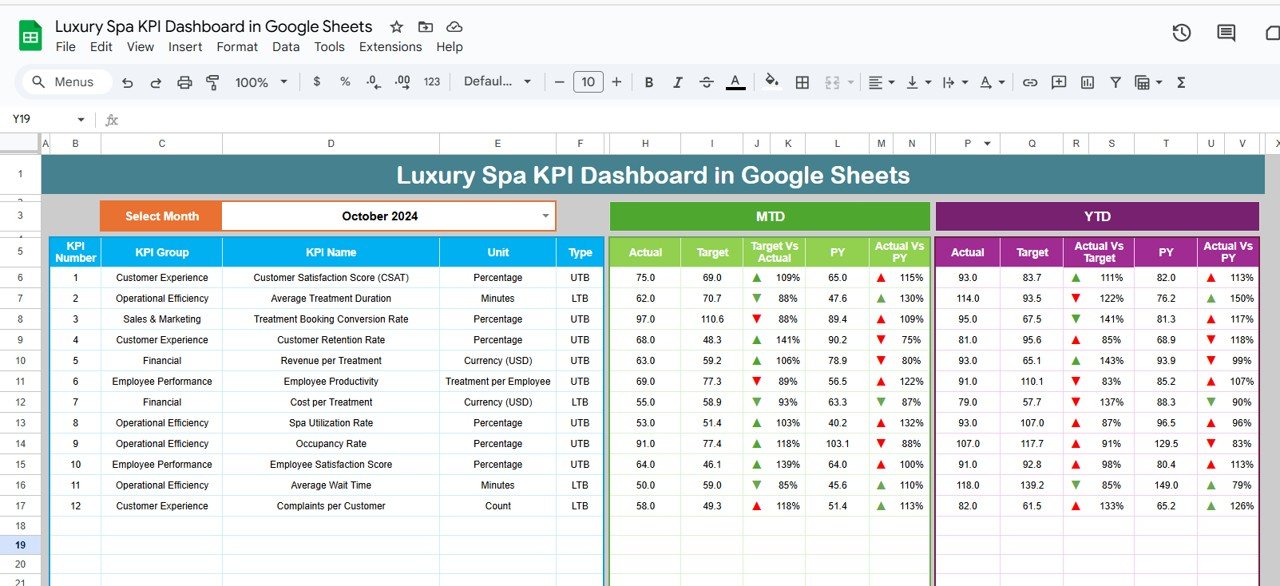Open the borders tool
The height and width of the screenshot is (586, 1280).
[802, 82]
